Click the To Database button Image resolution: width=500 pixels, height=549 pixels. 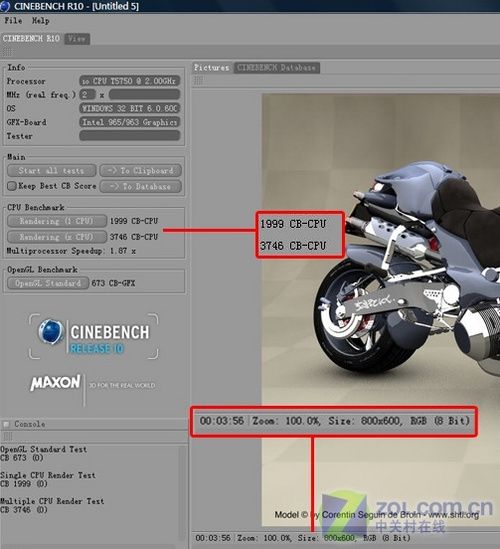pos(141,186)
